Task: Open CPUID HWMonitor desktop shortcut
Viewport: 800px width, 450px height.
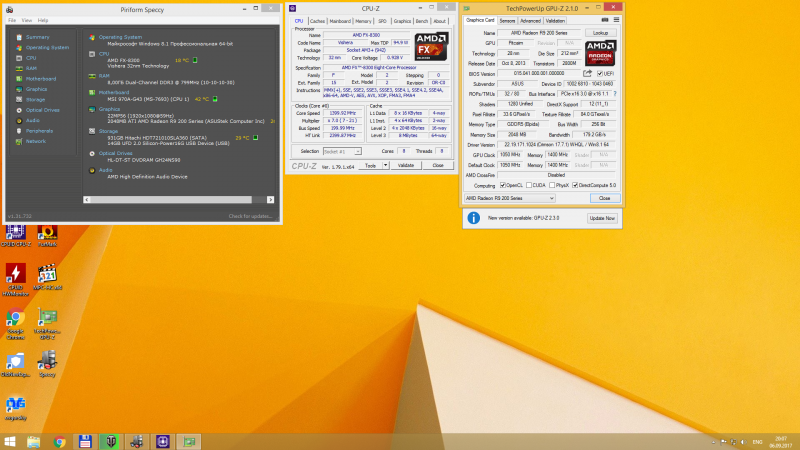Action: (15, 280)
